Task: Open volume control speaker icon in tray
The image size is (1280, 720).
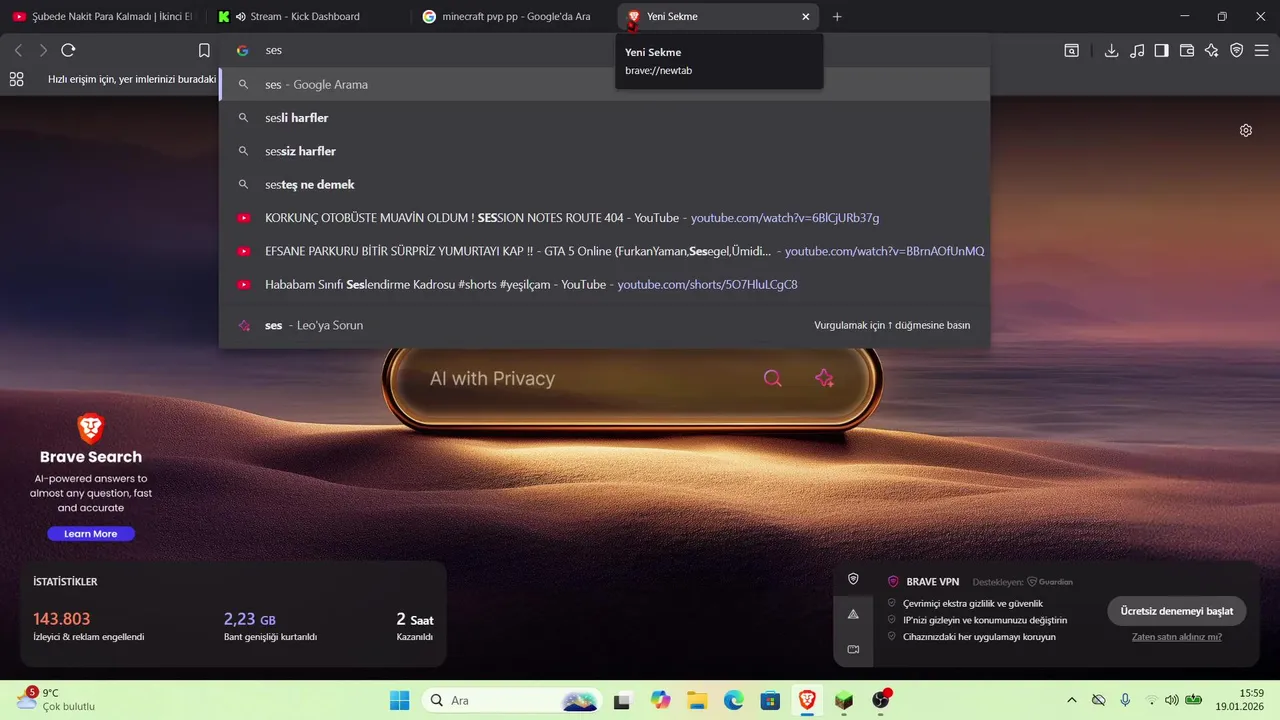Action: pyautogui.click(x=1171, y=700)
